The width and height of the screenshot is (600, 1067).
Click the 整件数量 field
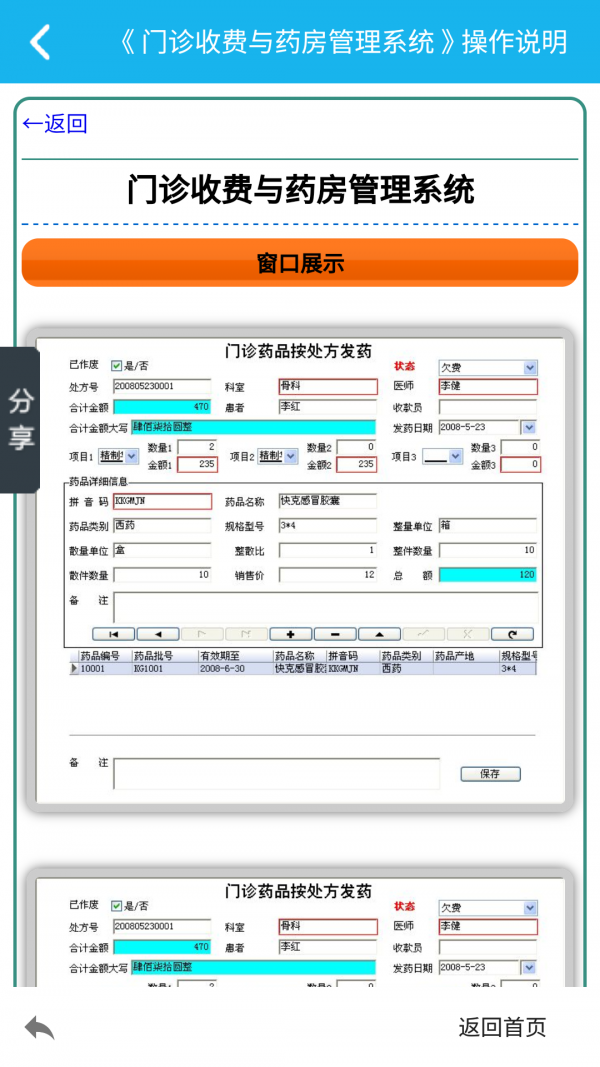coord(488,550)
